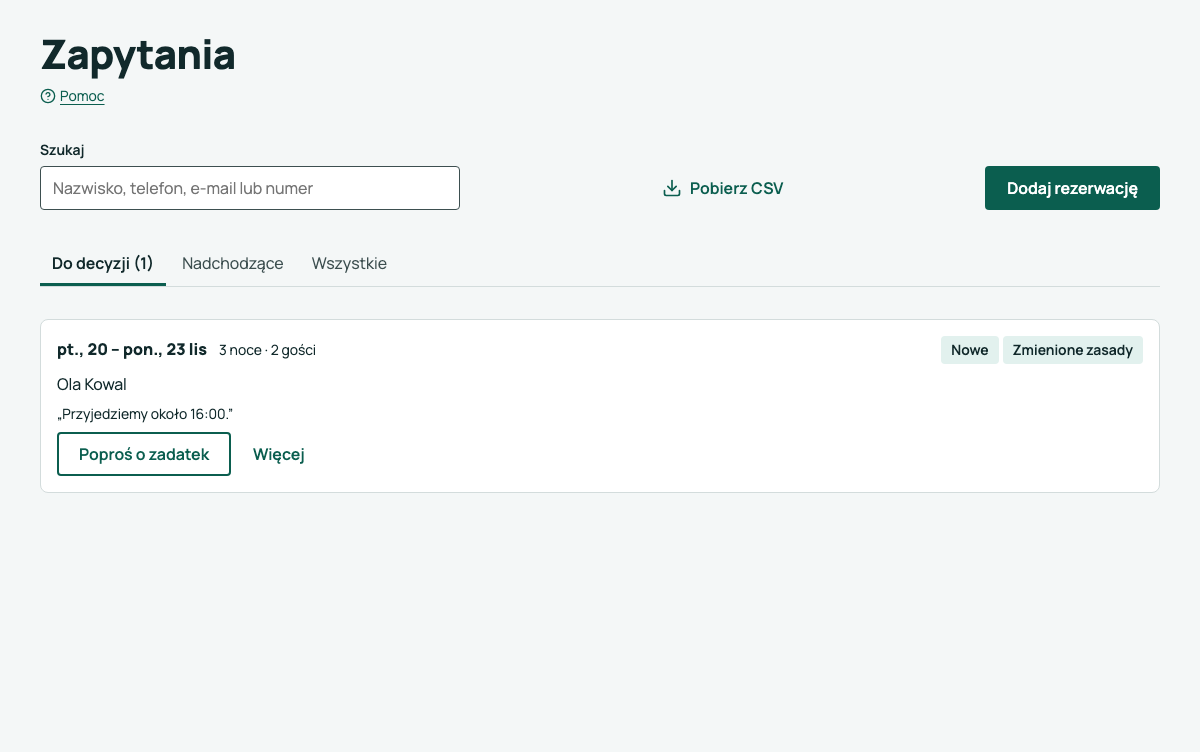Click the Zapytania page heading
Viewport: 1200px width, 752px height.
tap(138, 54)
